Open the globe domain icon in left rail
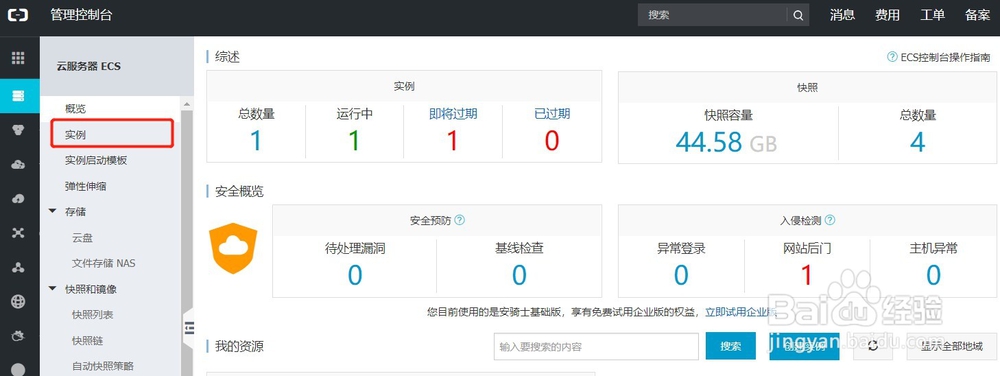The width and height of the screenshot is (1000, 376). 18,302
